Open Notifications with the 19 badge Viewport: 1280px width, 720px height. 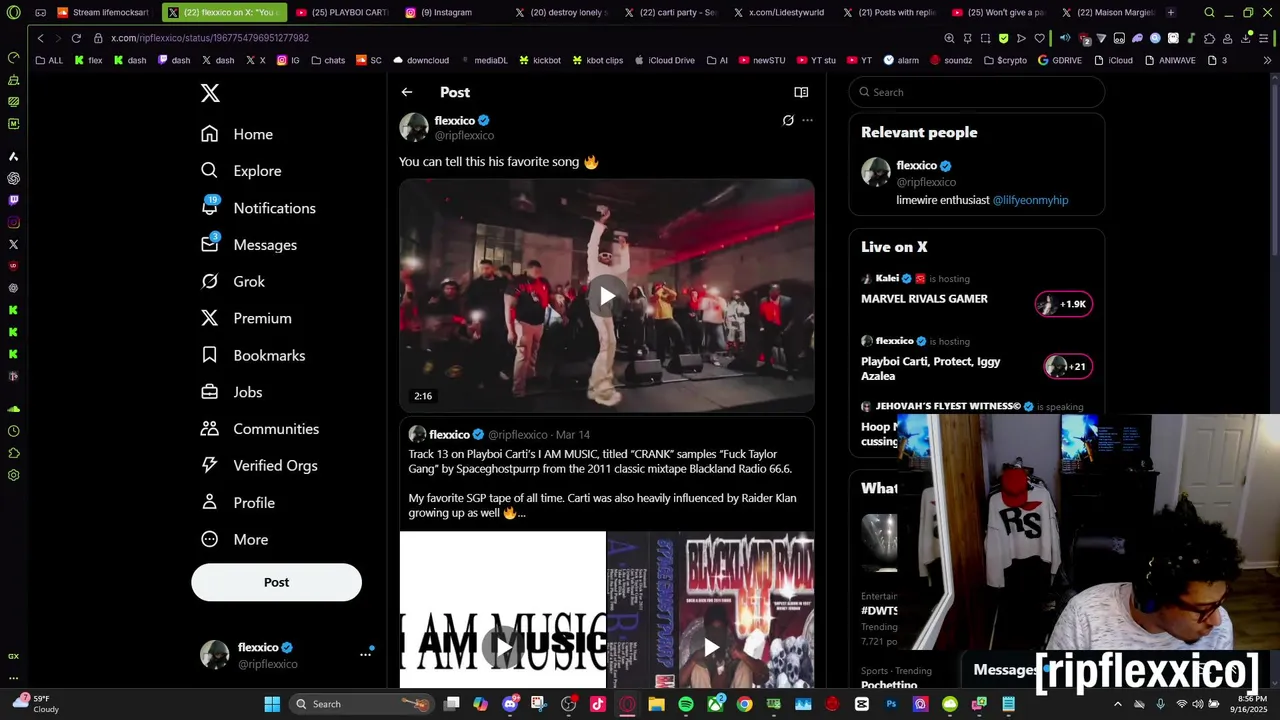point(258,208)
